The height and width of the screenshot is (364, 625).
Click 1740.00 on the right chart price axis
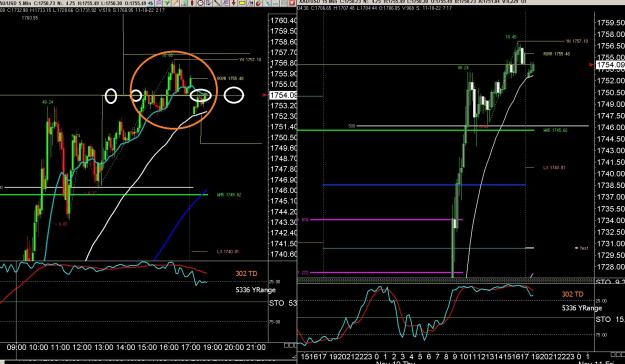click(610, 174)
